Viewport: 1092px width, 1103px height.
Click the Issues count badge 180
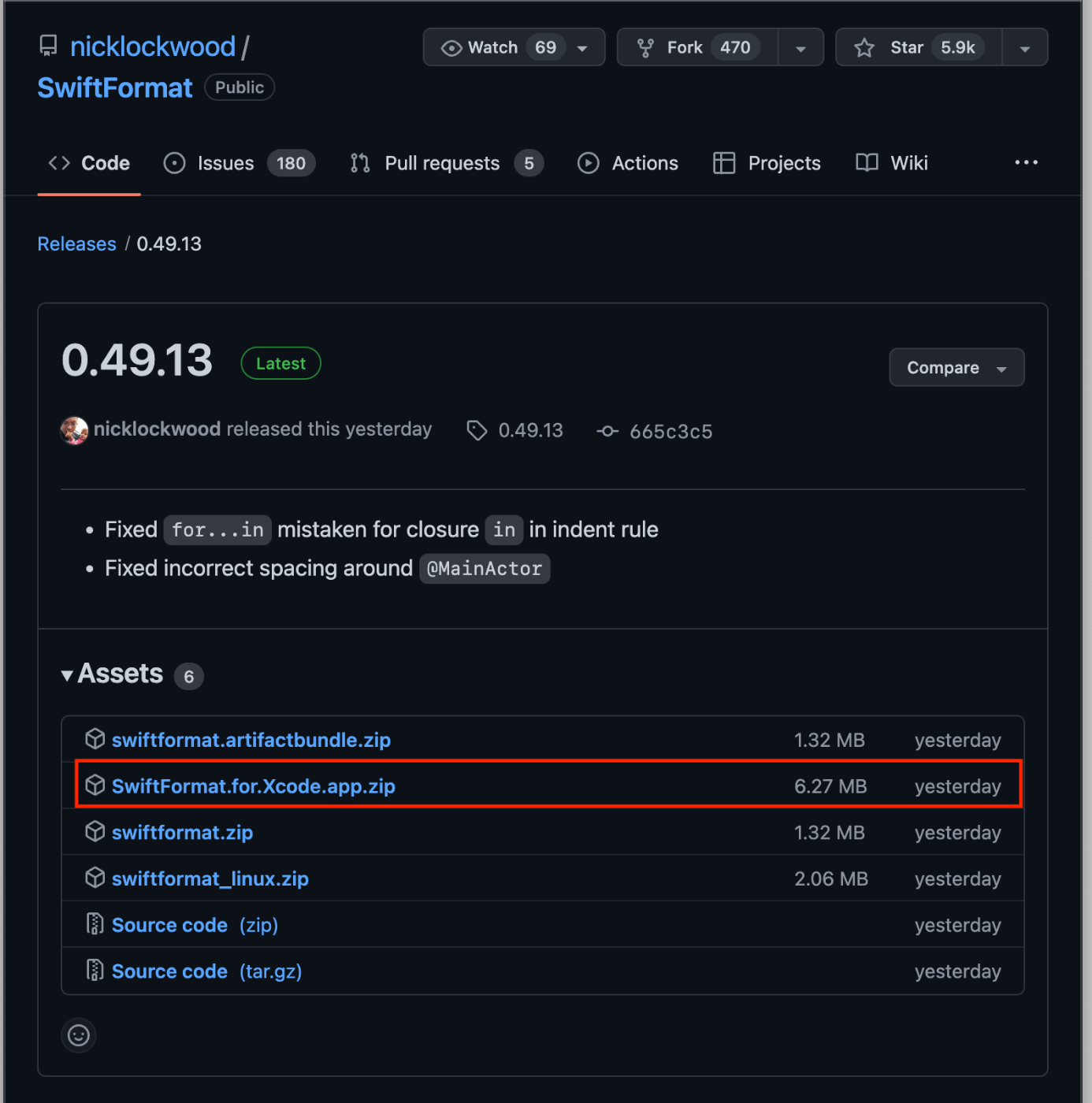coord(291,163)
